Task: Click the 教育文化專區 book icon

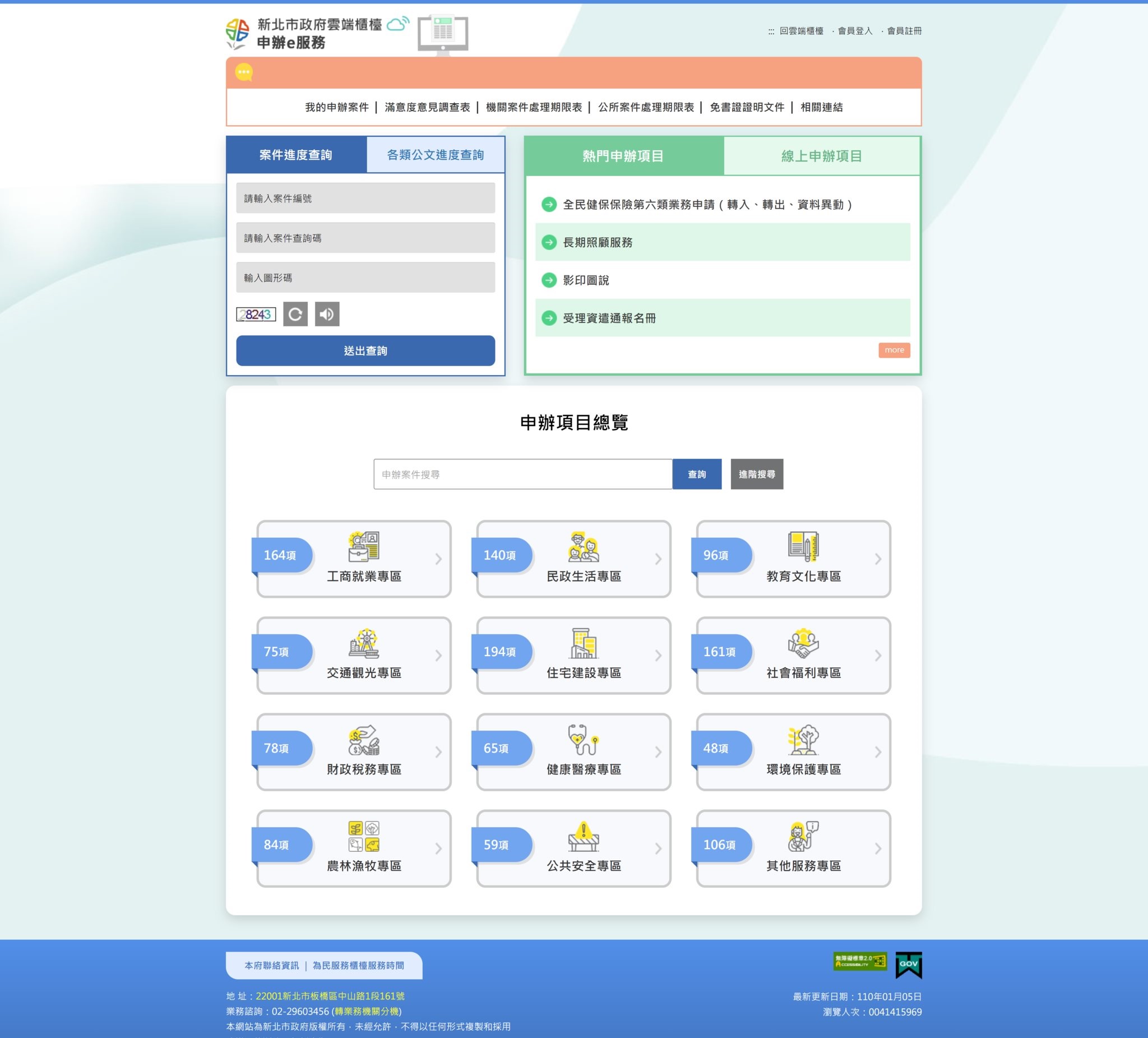Action: pos(803,546)
